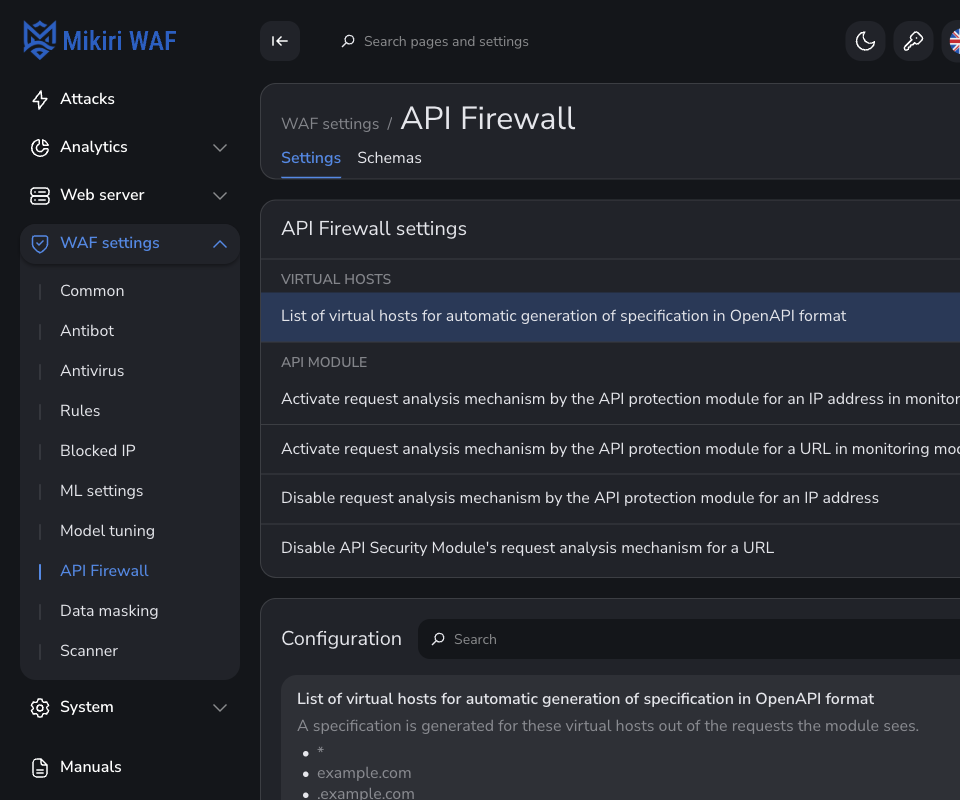The height and width of the screenshot is (800, 960).
Task: Open the Scanner page
Action: (x=89, y=651)
